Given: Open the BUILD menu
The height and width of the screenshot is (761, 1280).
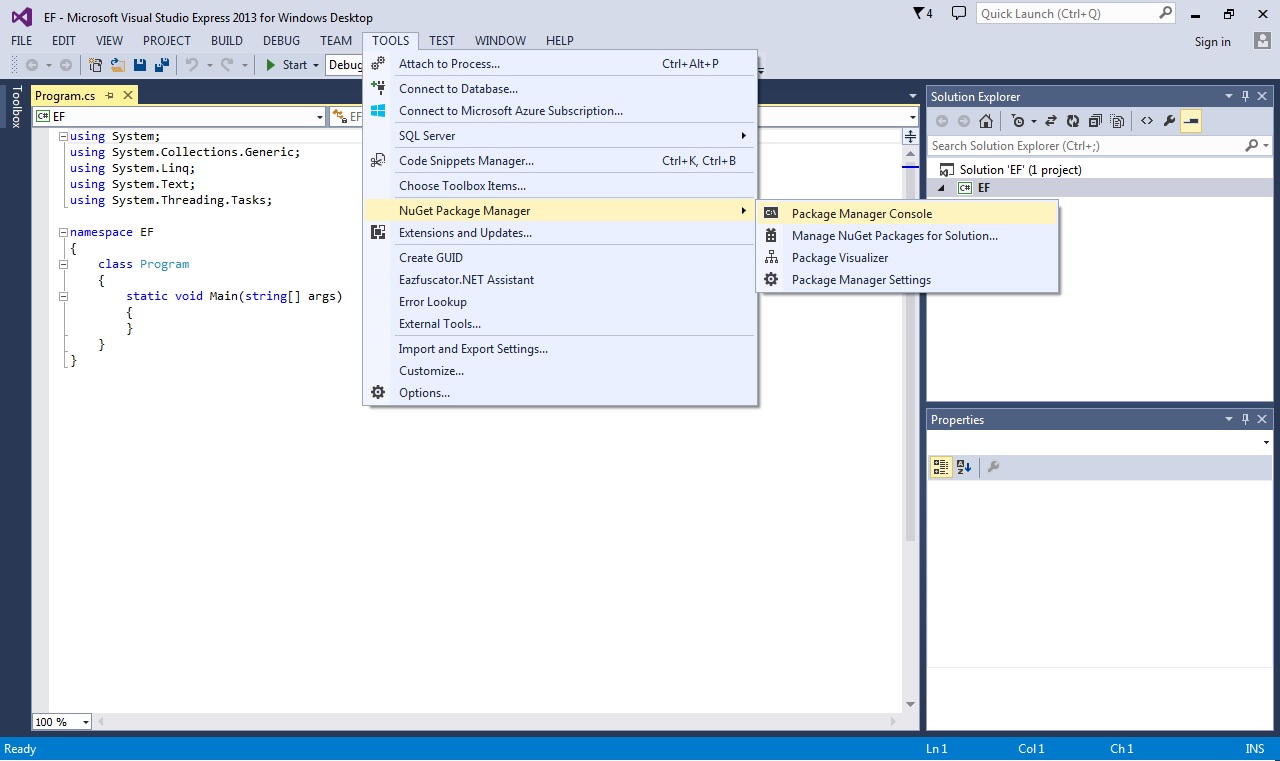Looking at the screenshot, I should coord(227,41).
